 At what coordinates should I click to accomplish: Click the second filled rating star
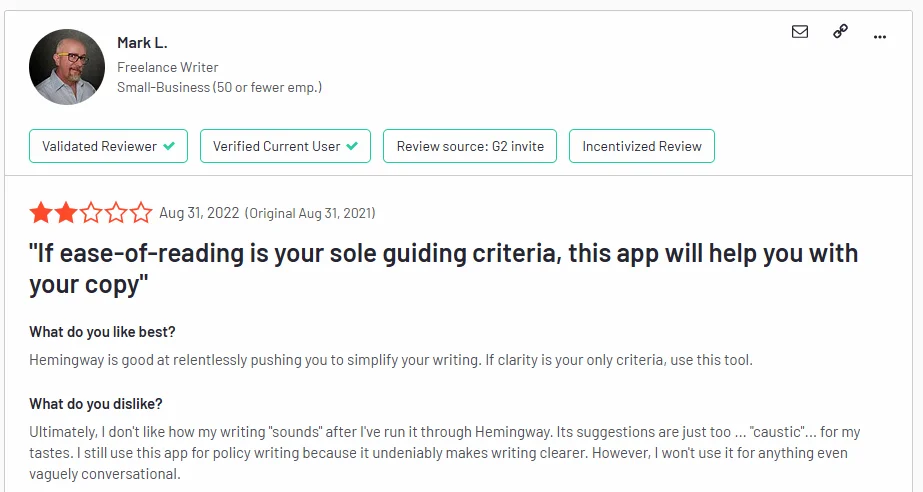tap(66, 213)
